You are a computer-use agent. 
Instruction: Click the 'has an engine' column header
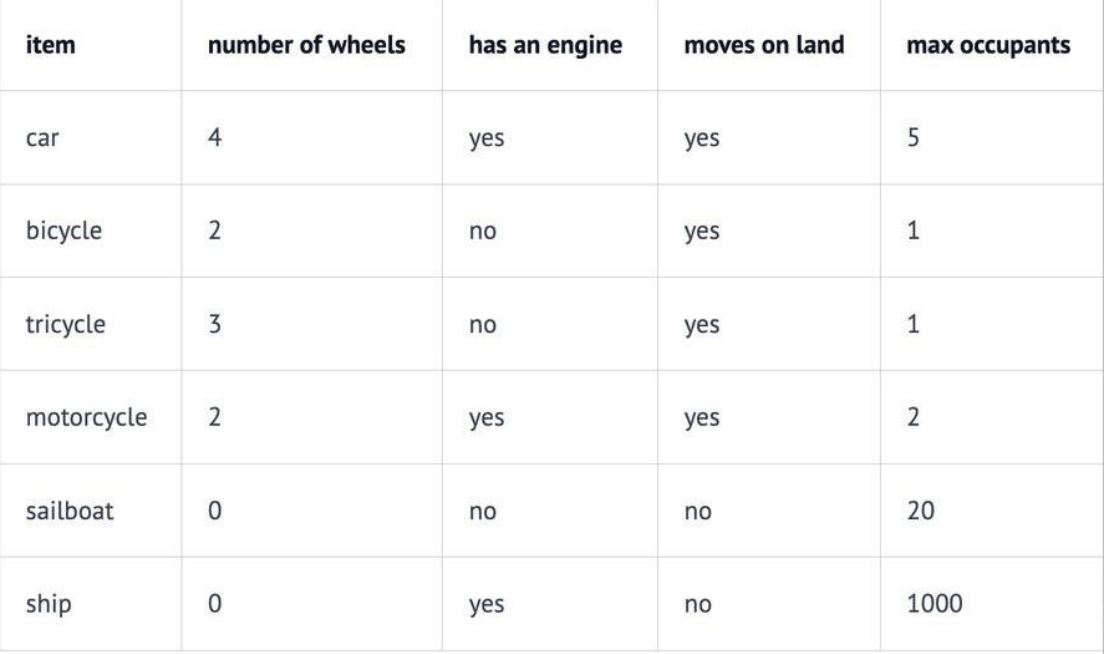(x=546, y=46)
